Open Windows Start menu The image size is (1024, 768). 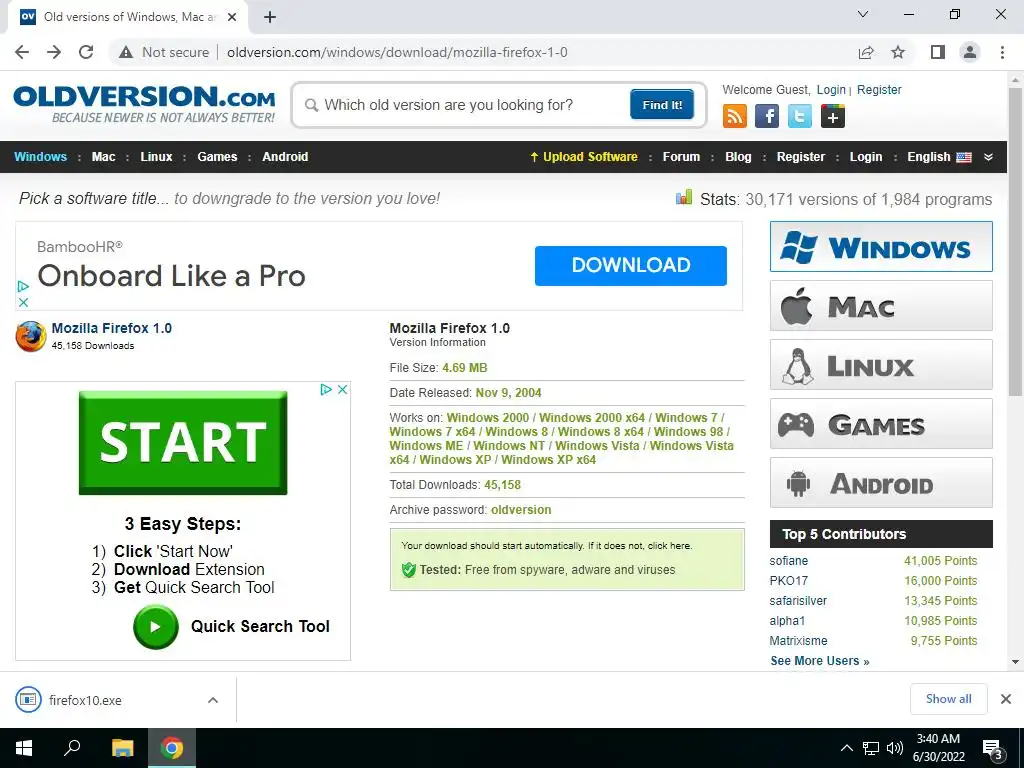pyautogui.click(x=24, y=748)
